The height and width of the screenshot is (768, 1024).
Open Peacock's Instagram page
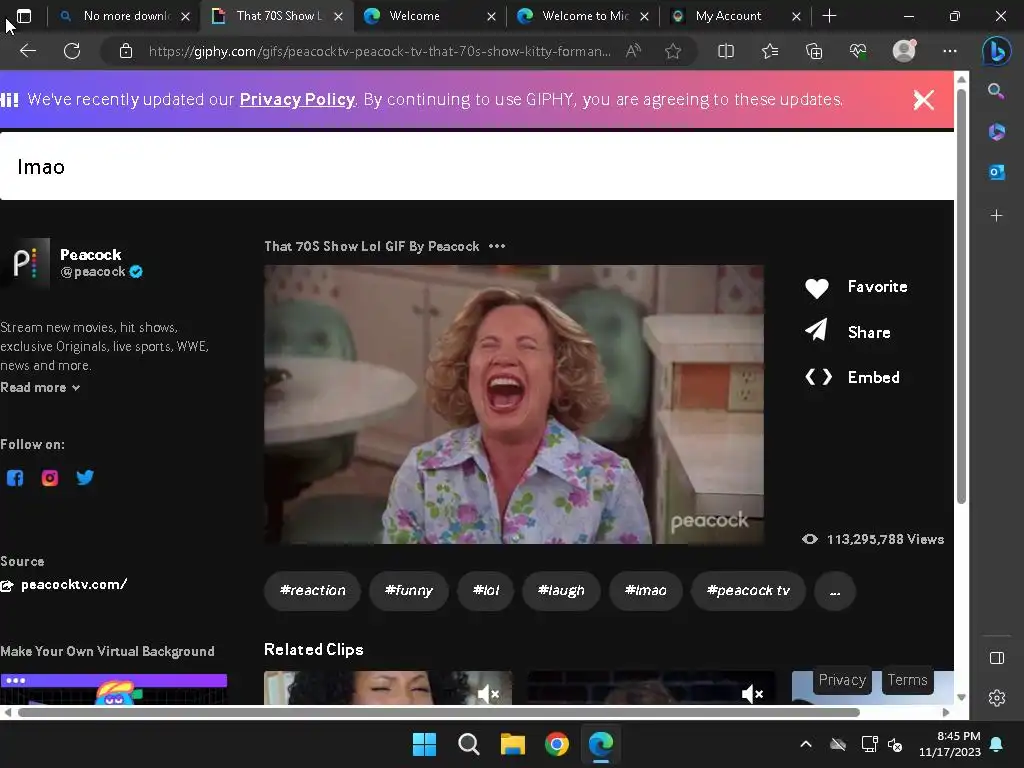point(50,478)
